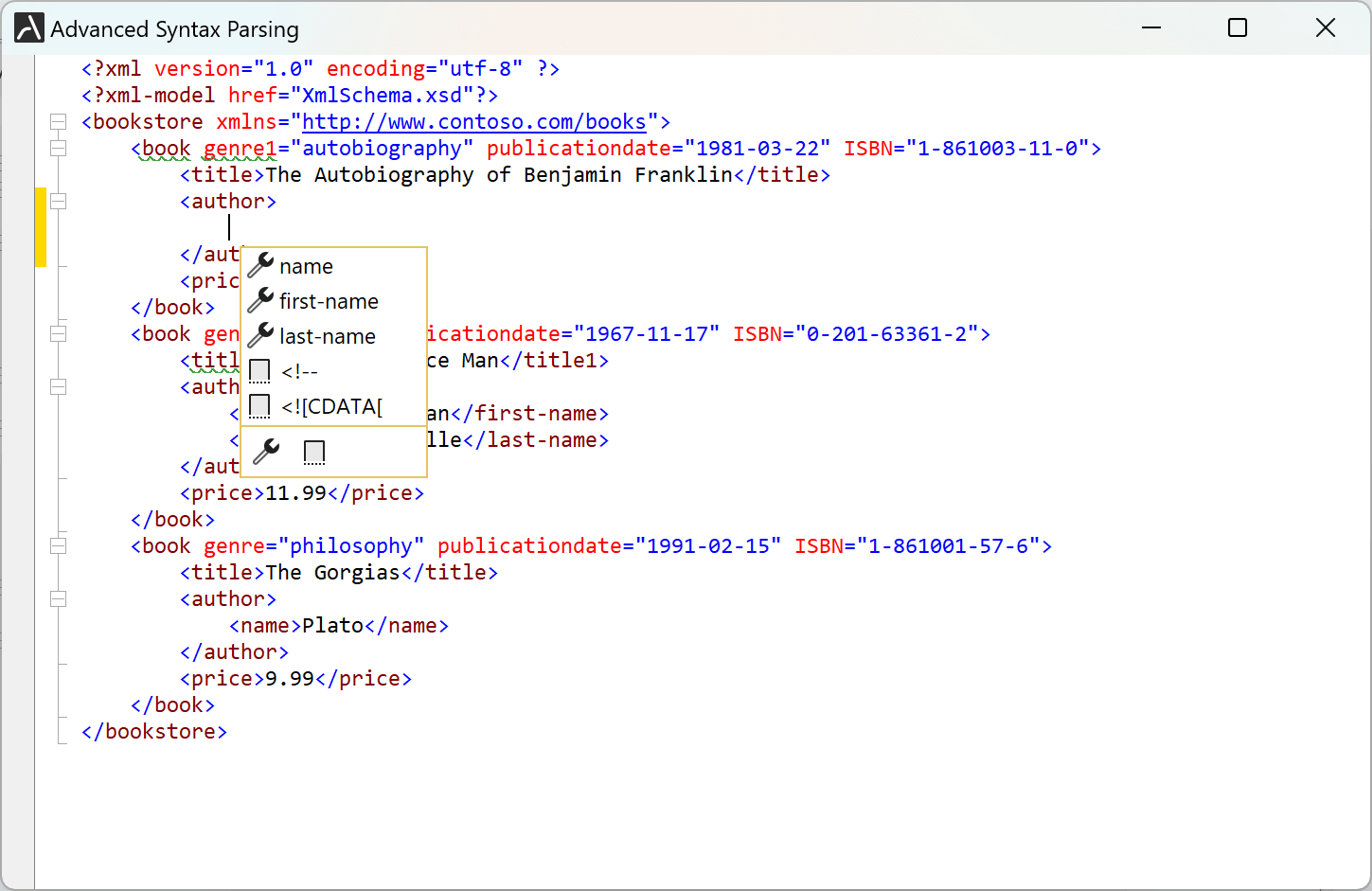The height and width of the screenshot is (891, 1372).
Task: Click the price value 9.99
Action: [290, 679]
